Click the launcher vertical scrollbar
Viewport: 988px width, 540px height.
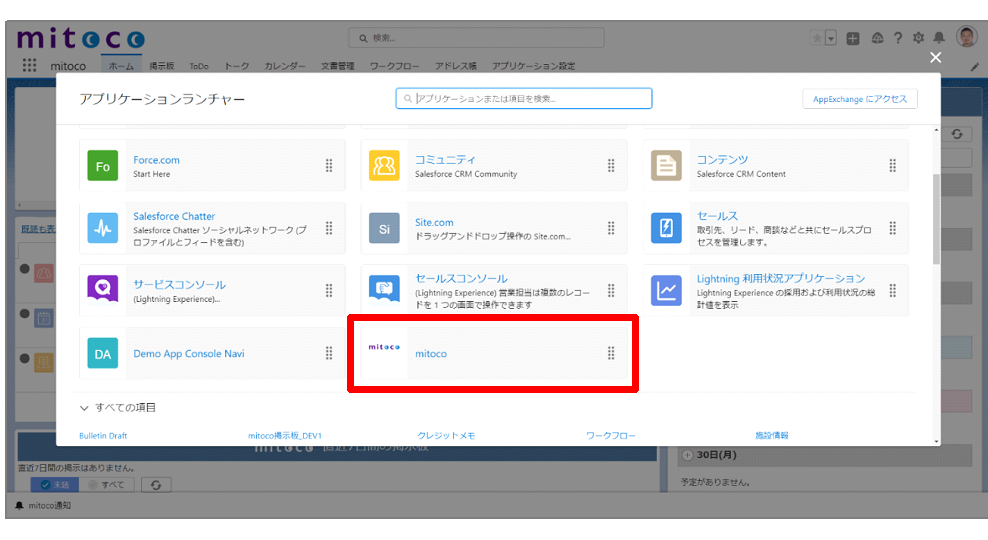tap(936, 219)
